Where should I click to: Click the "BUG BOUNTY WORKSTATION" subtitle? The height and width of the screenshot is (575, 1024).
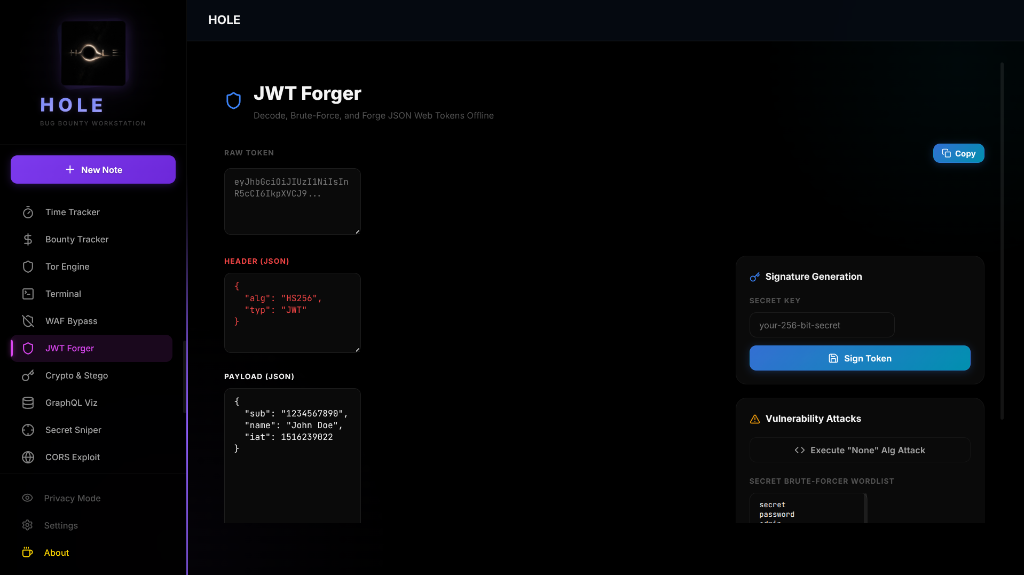pyautogui.click(x=93, y=123)
